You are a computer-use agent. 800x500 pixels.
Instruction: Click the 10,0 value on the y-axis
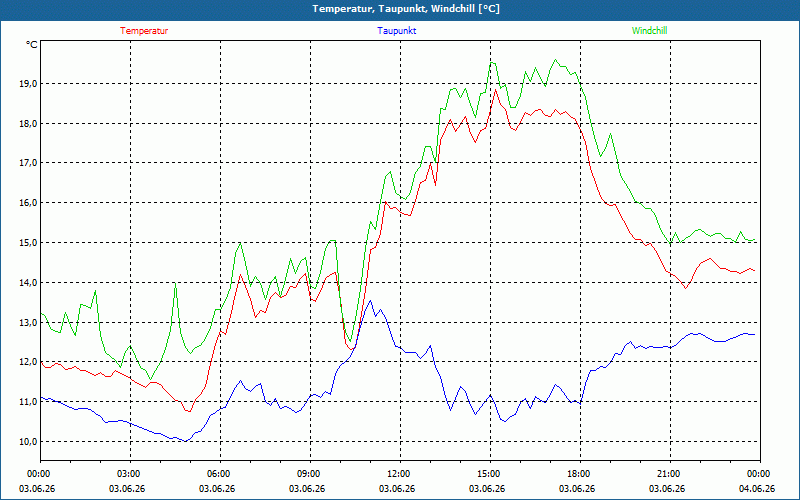tap(28, 441)
